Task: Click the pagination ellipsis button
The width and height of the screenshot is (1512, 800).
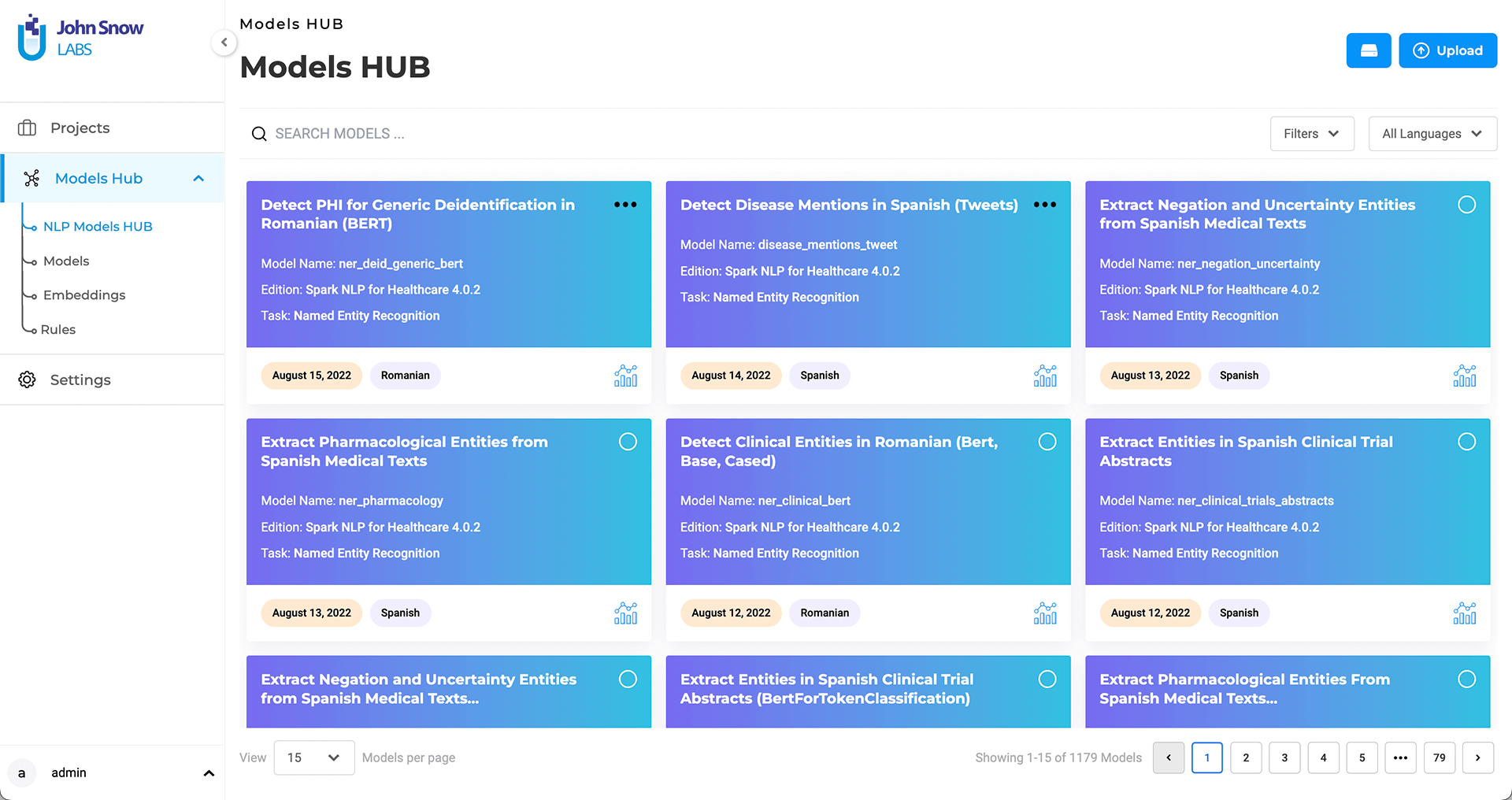Action: coord(1401,757)
